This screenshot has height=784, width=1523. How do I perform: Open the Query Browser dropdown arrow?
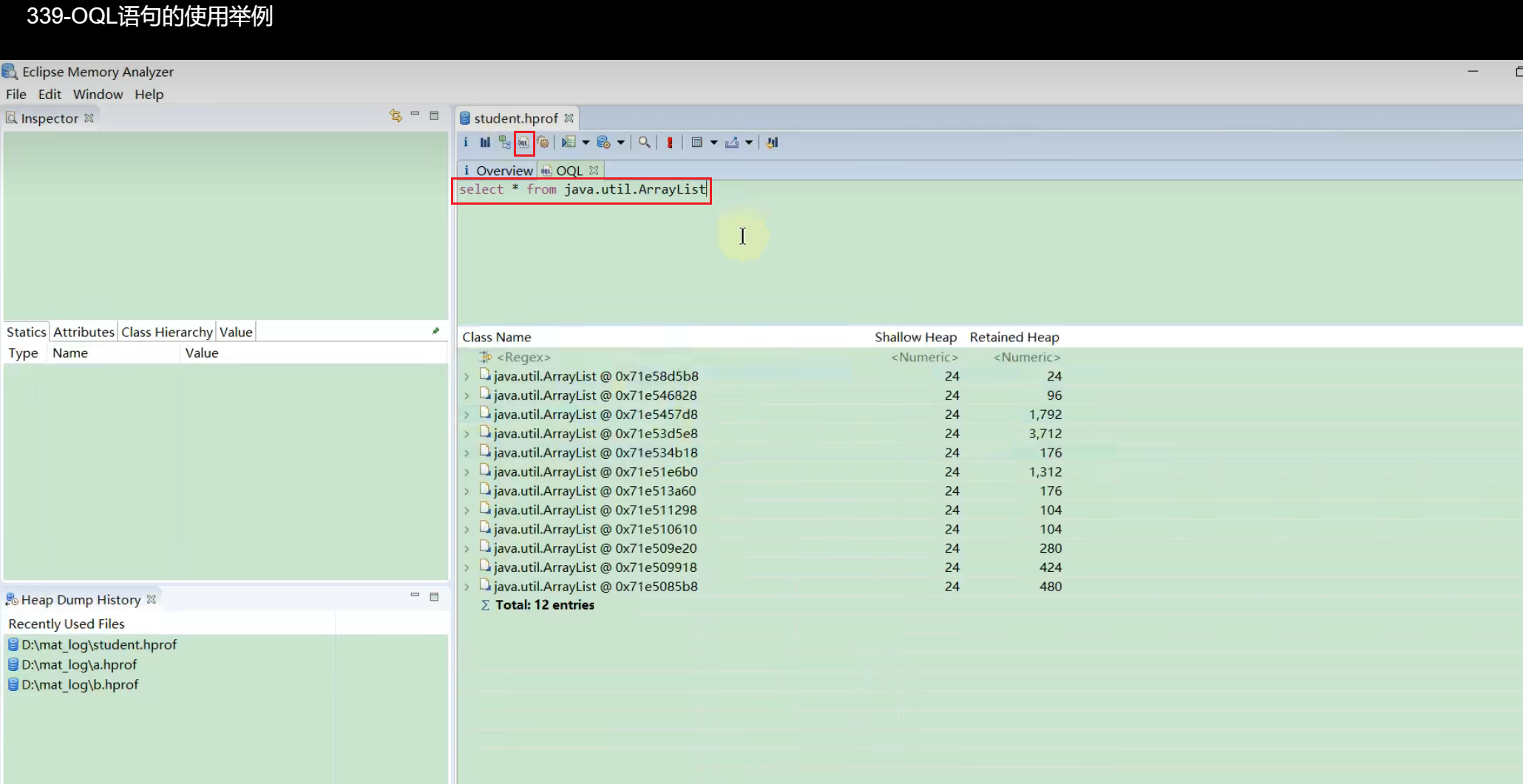(620, 143)
